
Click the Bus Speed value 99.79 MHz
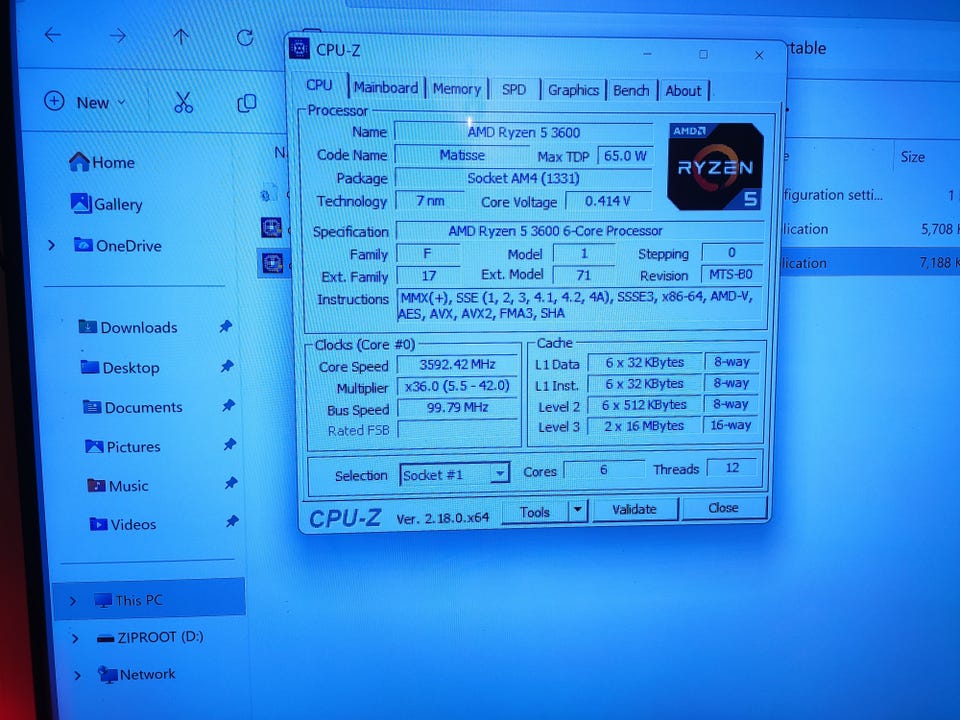click(x=457, y=407)
